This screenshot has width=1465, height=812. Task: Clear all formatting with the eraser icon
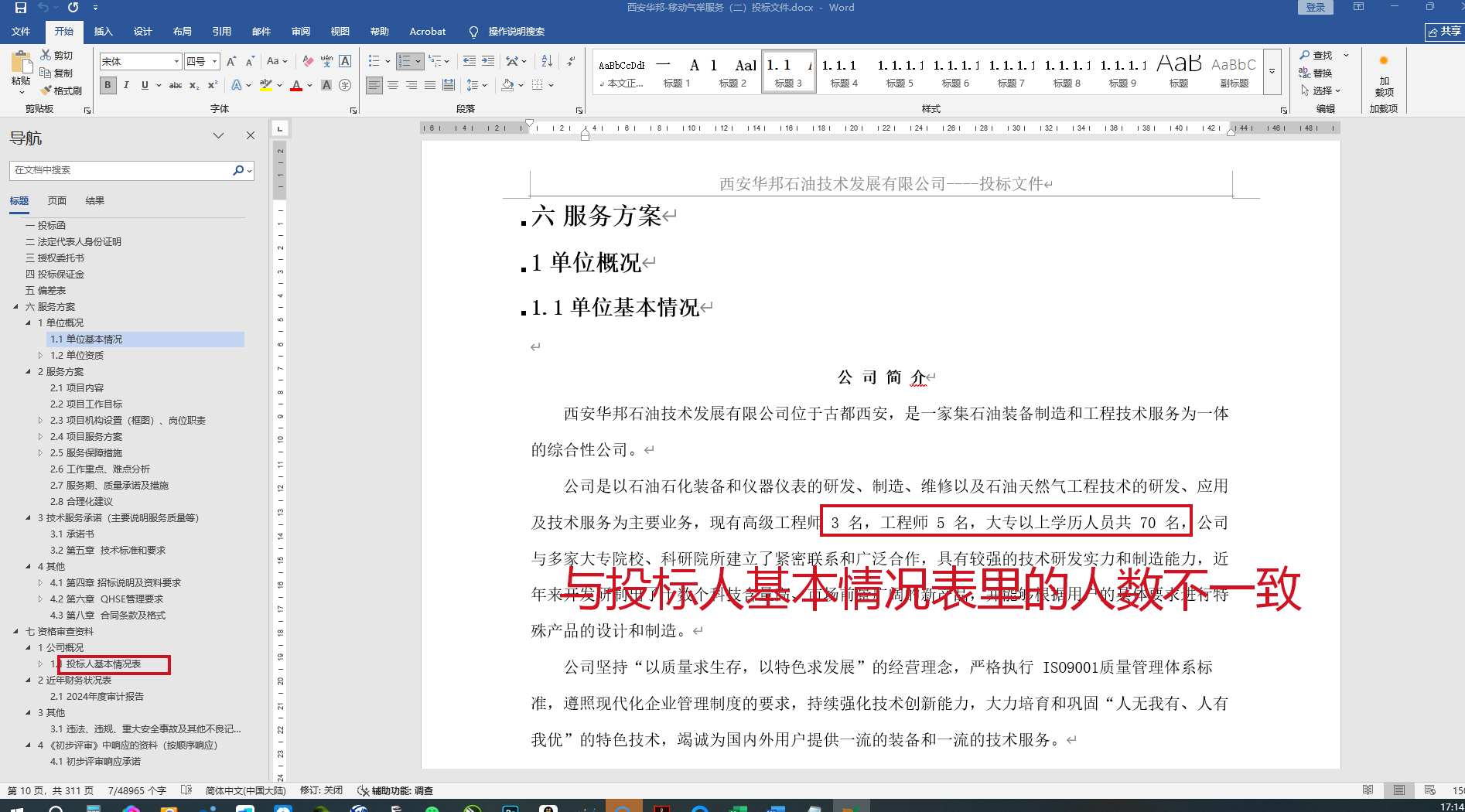pos(308,61)
